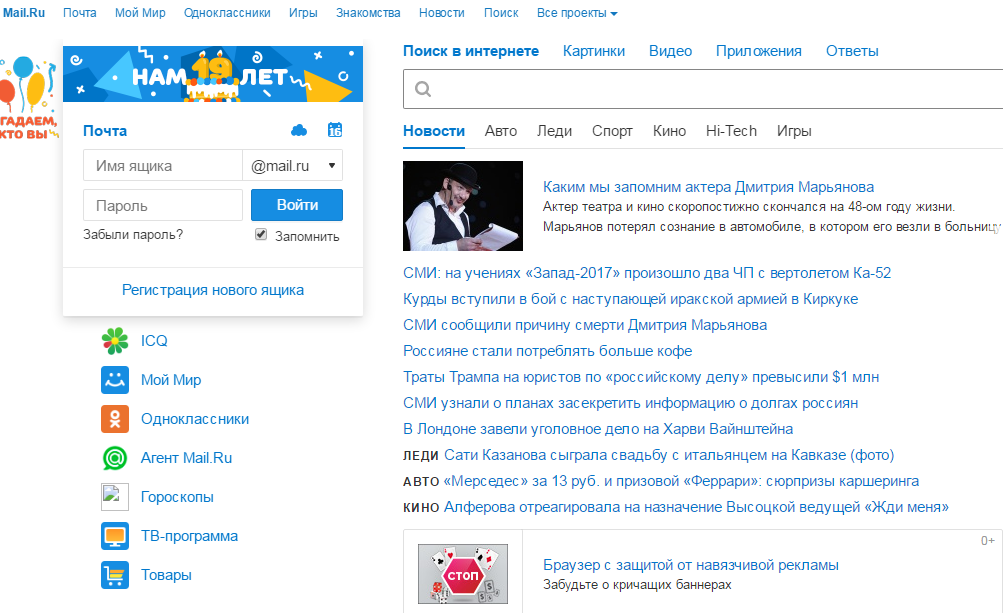The image size is (1003, 613).
Task: Click the Одноклассники orange icon
Action: click(x=115, y=418)
